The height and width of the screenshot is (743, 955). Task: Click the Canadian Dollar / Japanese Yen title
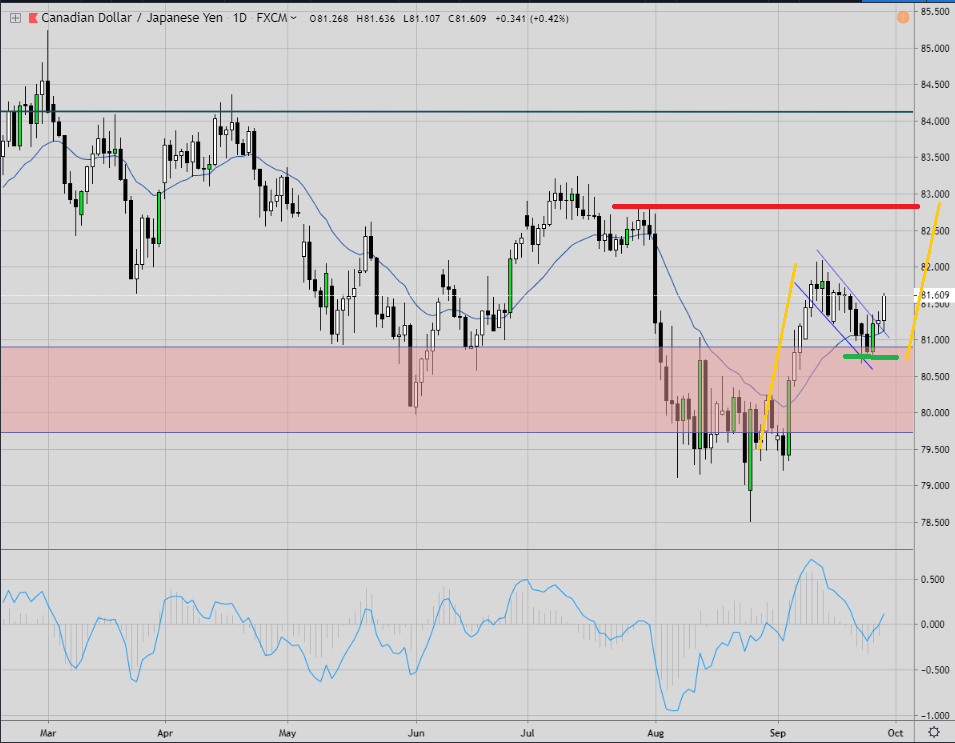(132, 18)
